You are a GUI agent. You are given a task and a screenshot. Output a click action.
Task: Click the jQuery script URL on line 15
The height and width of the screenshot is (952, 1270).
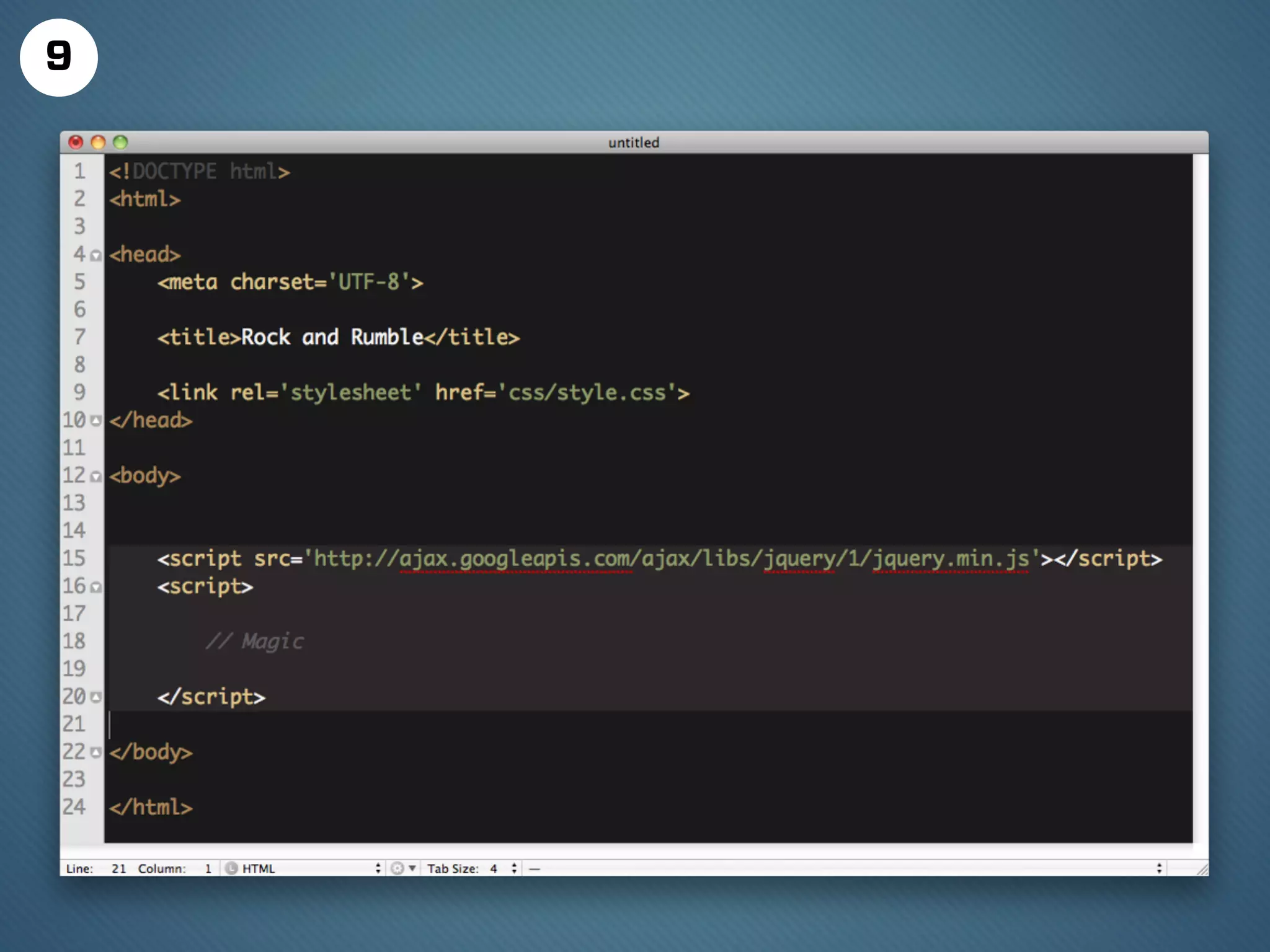[x=671, y=558]
